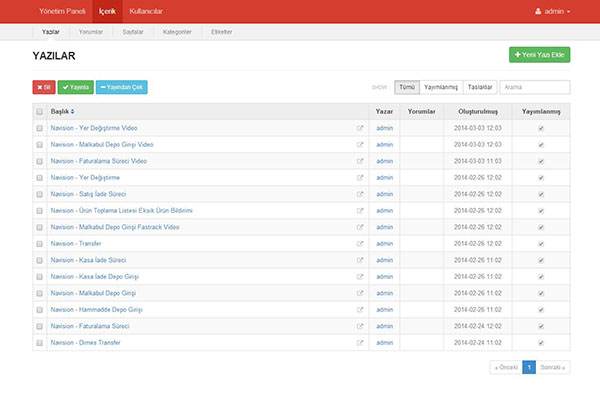600x400 pixels.
Task: Open post Navision - Malkabul Depo Girişi Video
Action: [x=102, y=145]
